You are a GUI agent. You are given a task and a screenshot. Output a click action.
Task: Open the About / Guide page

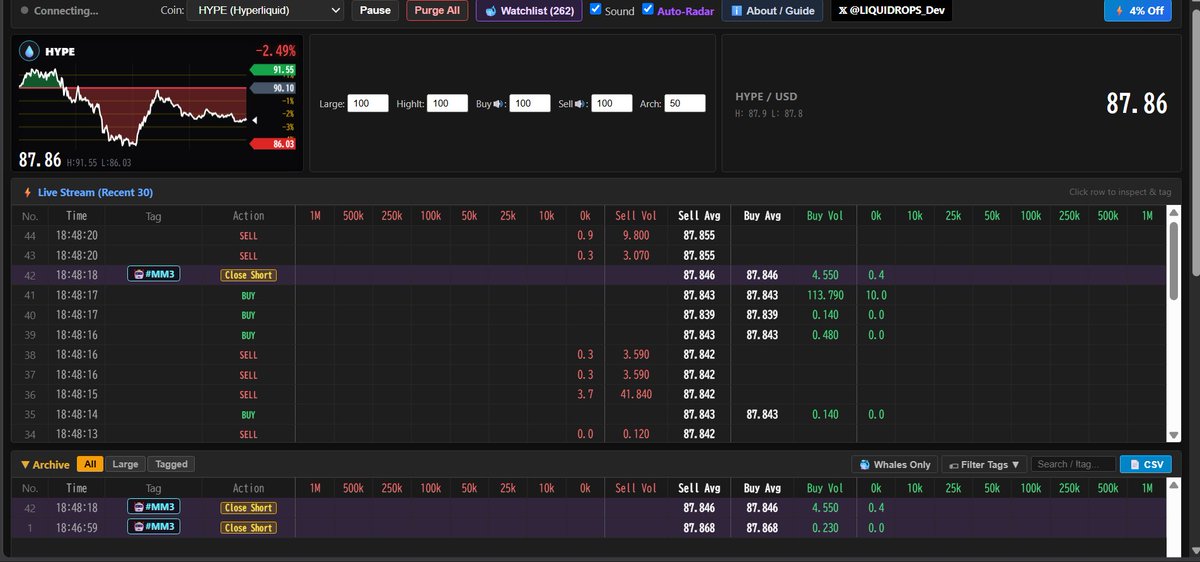[x=772, y=11]
